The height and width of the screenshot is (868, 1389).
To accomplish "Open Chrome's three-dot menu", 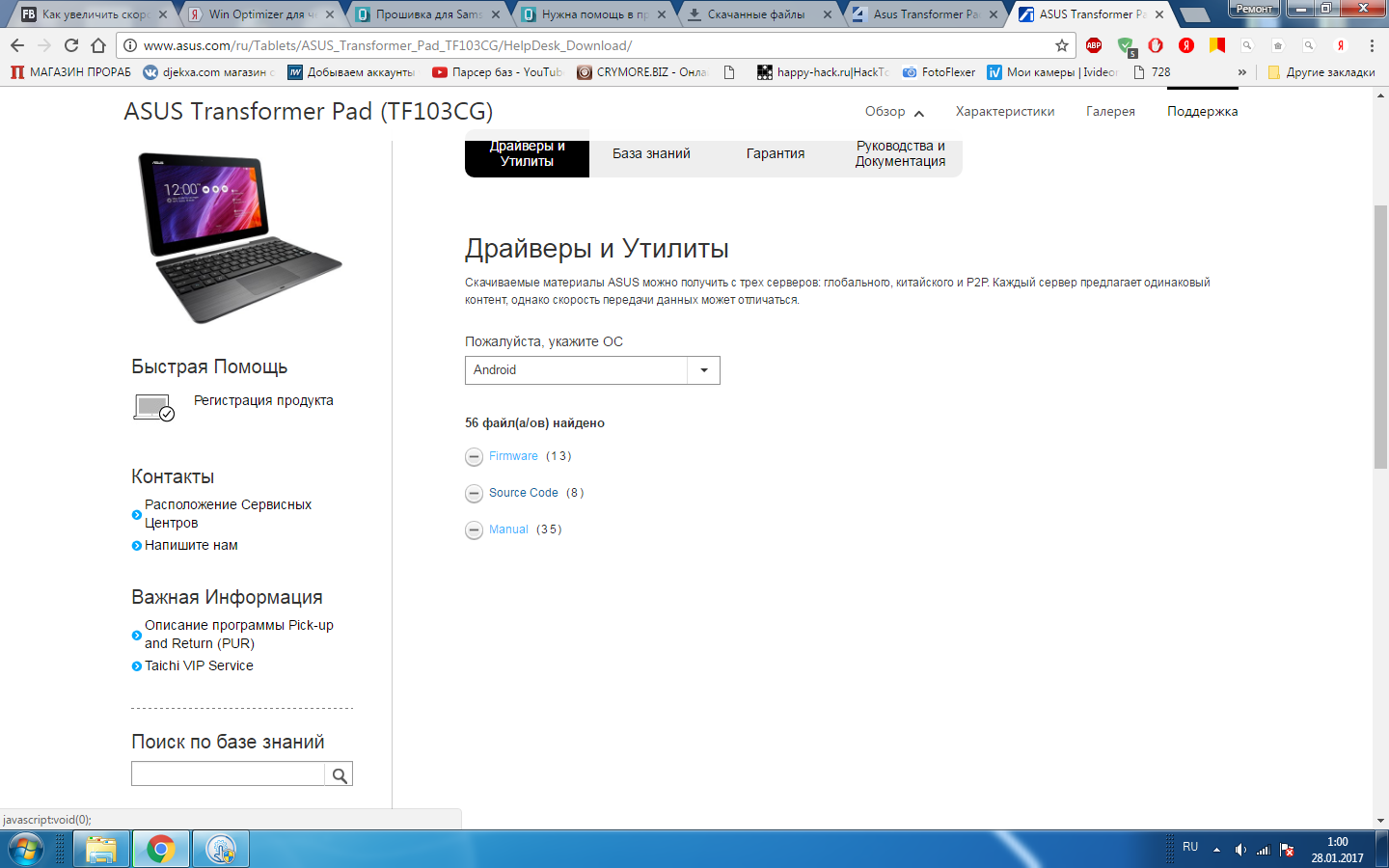I will pos(1372,45).
